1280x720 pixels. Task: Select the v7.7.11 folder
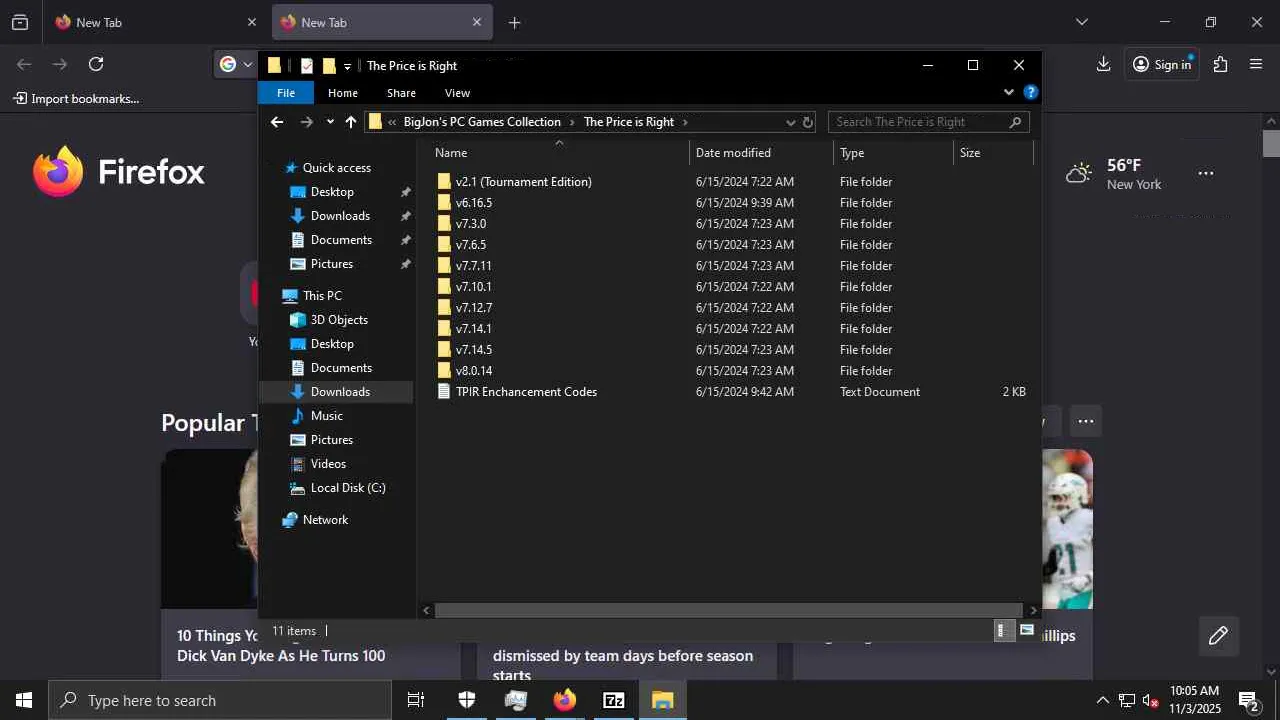[x=473, y=266]
